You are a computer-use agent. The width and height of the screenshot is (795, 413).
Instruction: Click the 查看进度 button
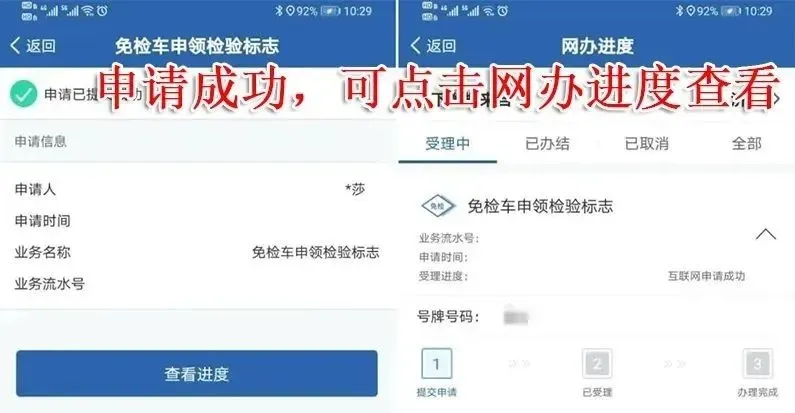[x=197, y=373]
